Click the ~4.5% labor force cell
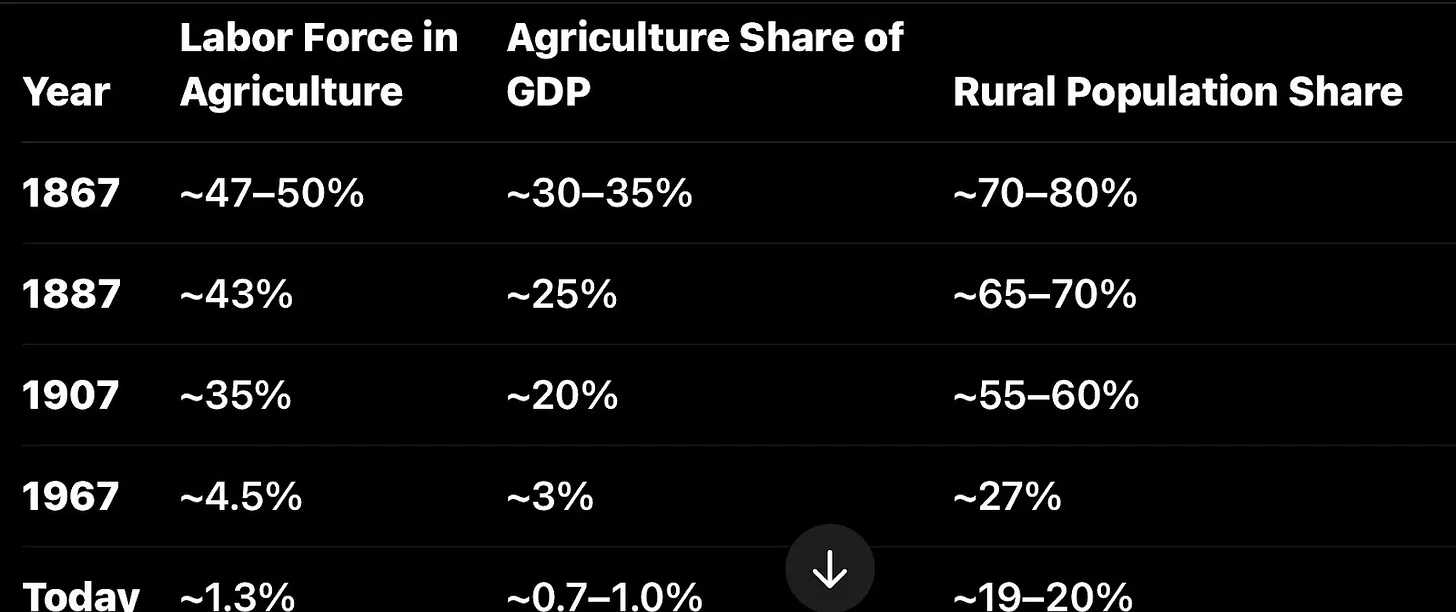This screenshot has height=612, width=1456. pyautogui.click(x=241, y=496)
